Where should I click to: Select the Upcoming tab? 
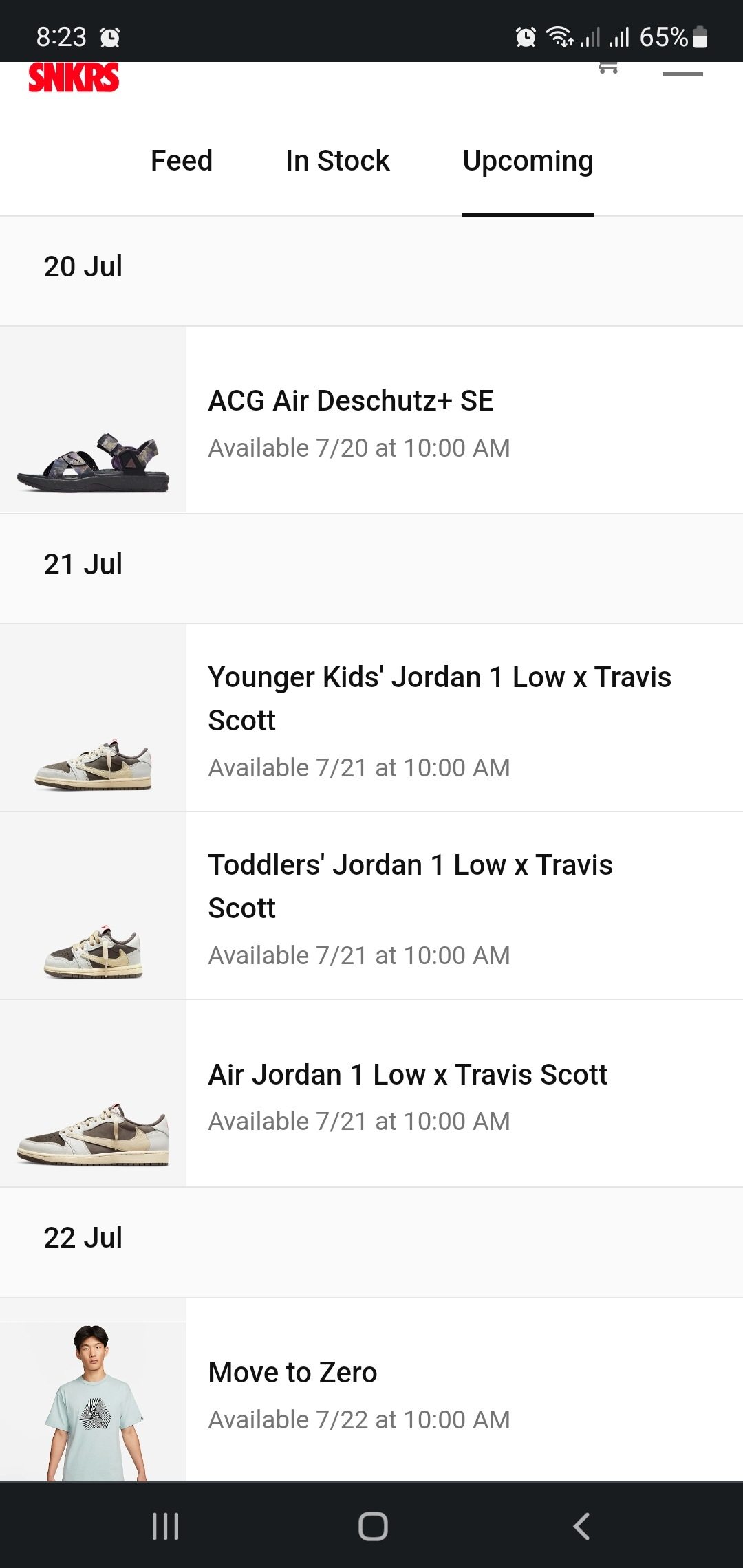(528, 161)
